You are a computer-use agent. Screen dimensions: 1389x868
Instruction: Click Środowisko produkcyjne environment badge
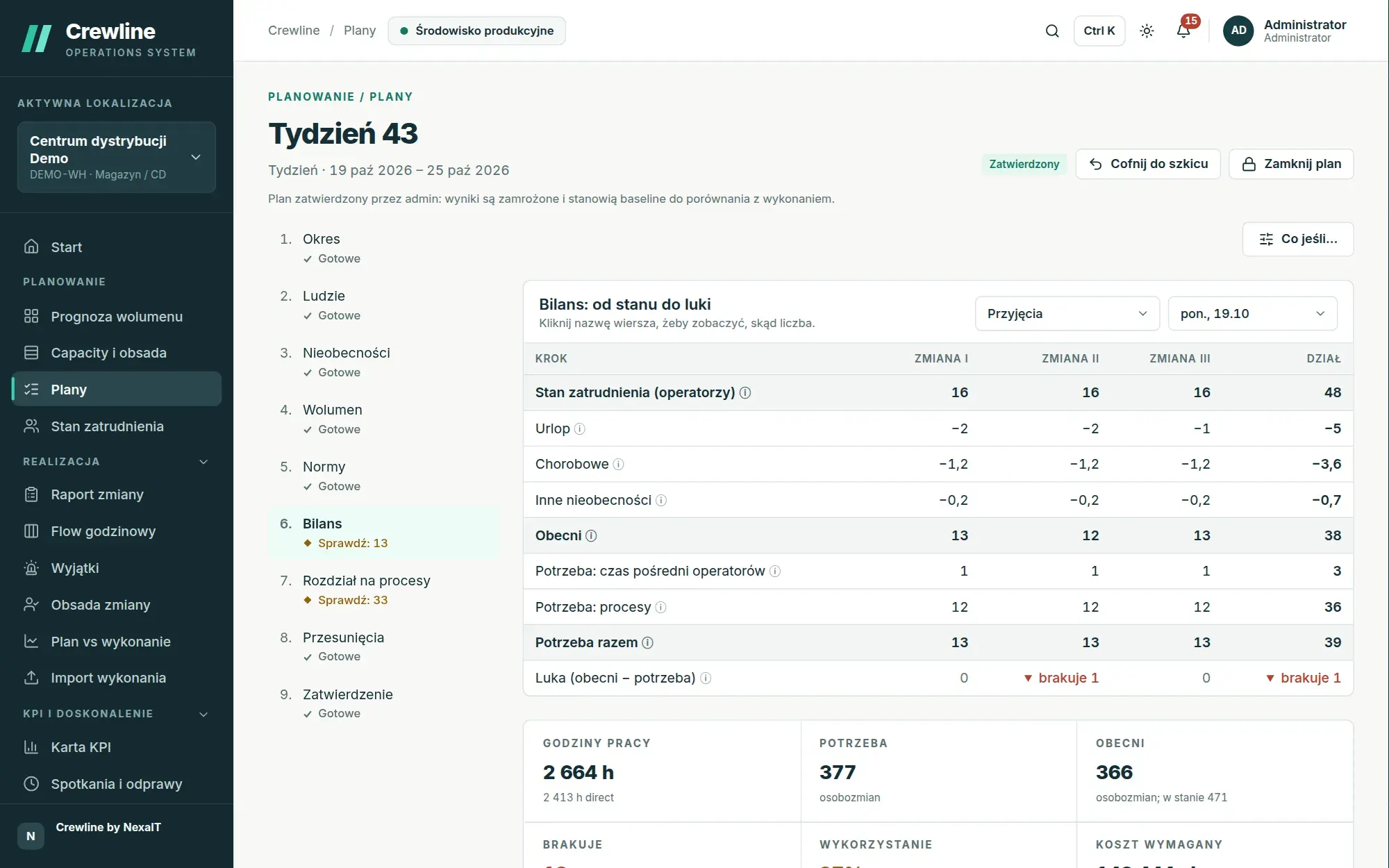point(476,31)
